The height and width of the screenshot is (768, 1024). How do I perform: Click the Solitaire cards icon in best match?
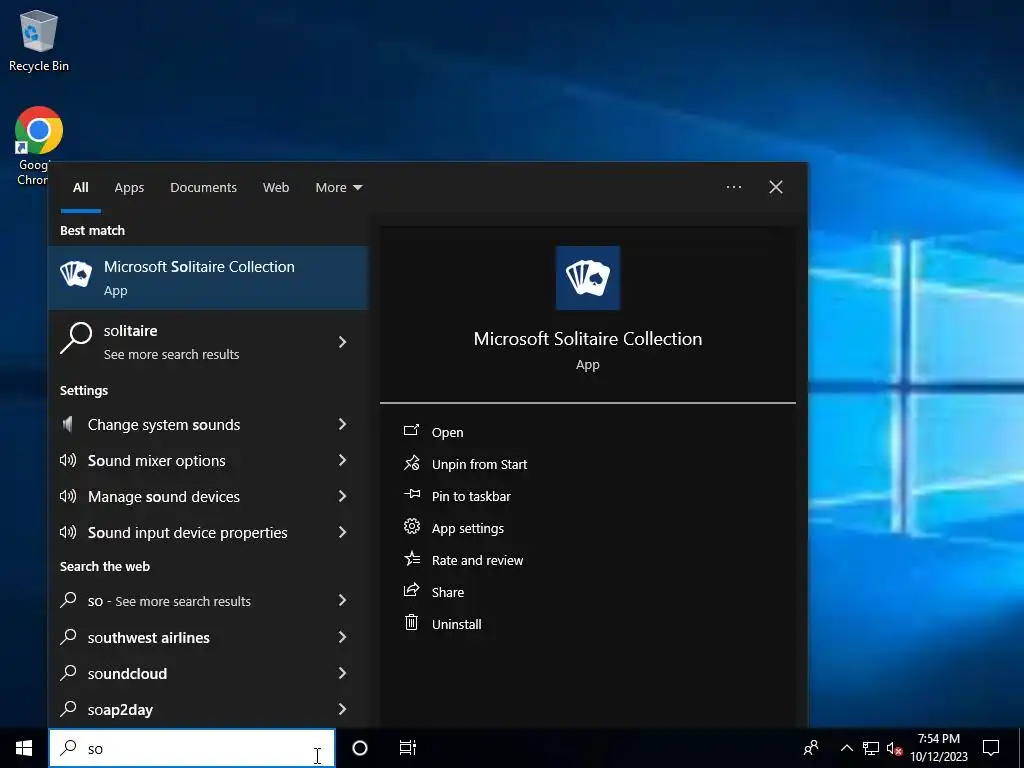click(x=76, y=274)
